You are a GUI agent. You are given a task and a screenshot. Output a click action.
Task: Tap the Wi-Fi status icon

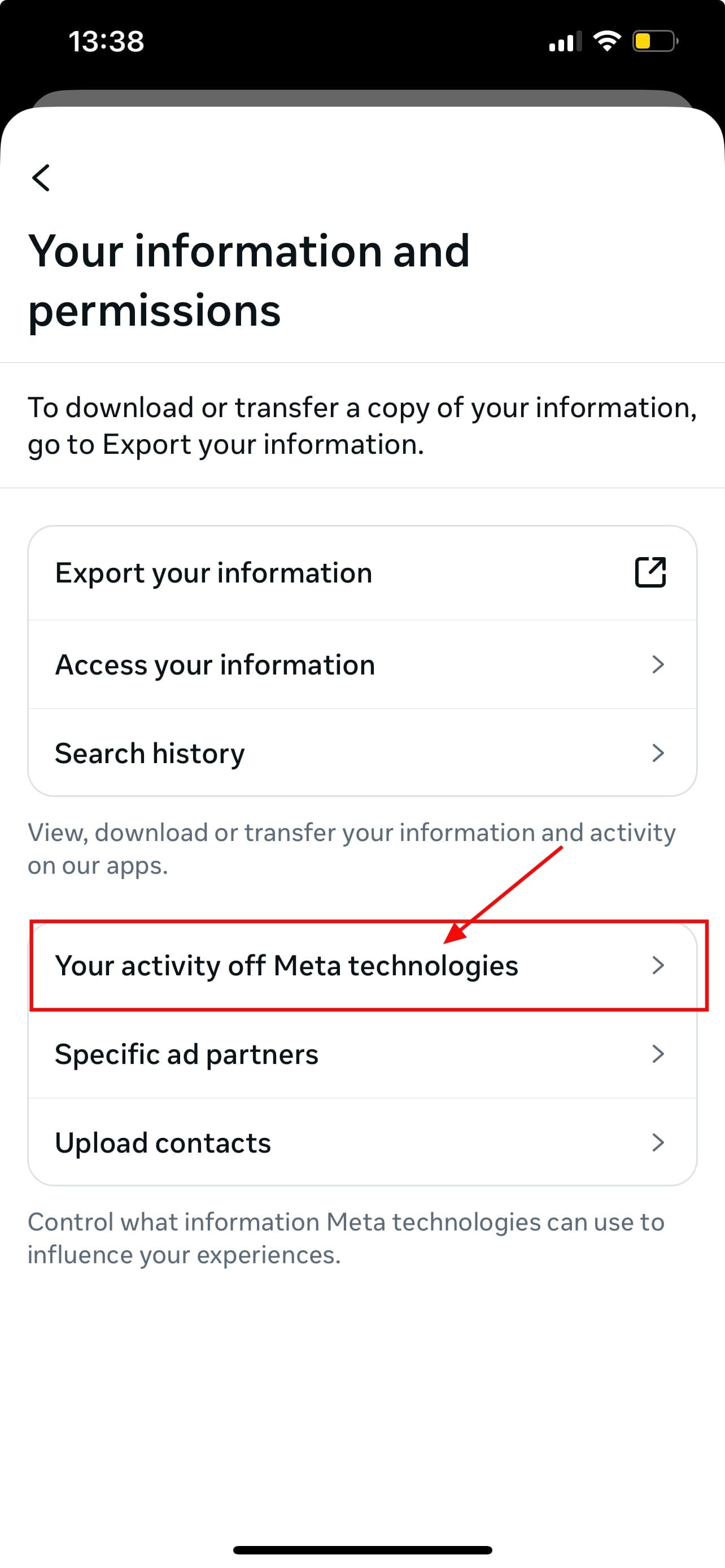tap(606, 41)
